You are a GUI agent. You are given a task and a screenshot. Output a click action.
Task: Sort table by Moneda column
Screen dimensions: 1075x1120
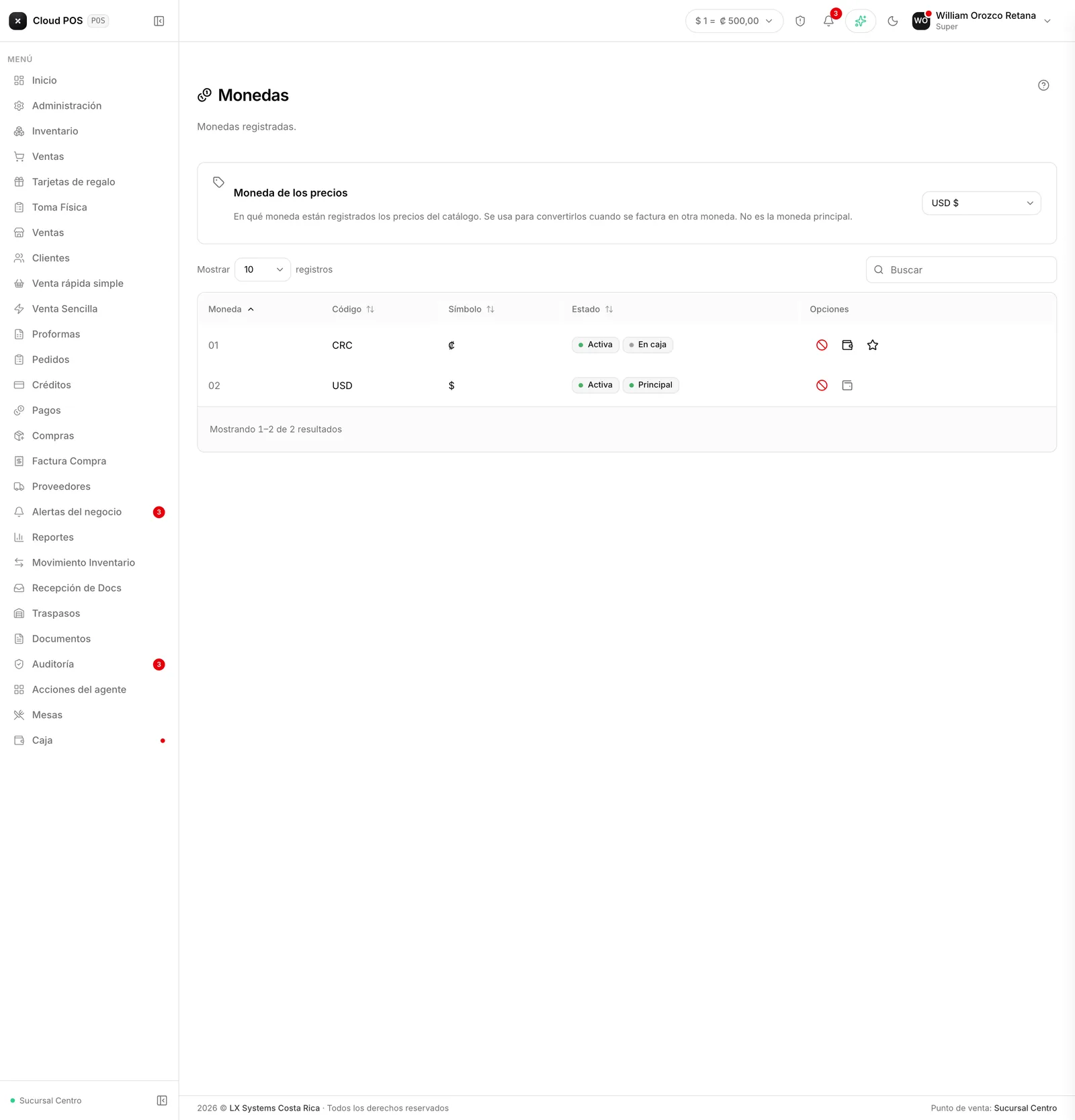point(231,309)
